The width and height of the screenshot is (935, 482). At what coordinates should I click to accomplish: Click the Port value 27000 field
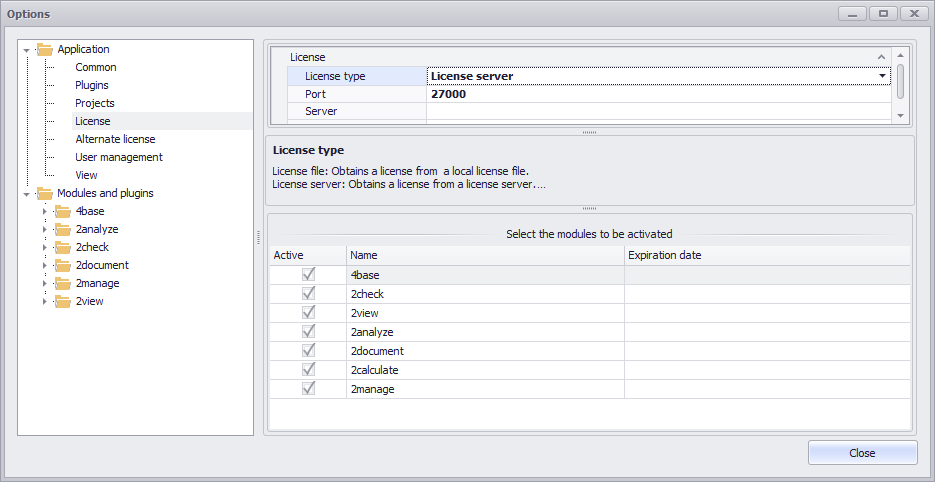[658, 94]
